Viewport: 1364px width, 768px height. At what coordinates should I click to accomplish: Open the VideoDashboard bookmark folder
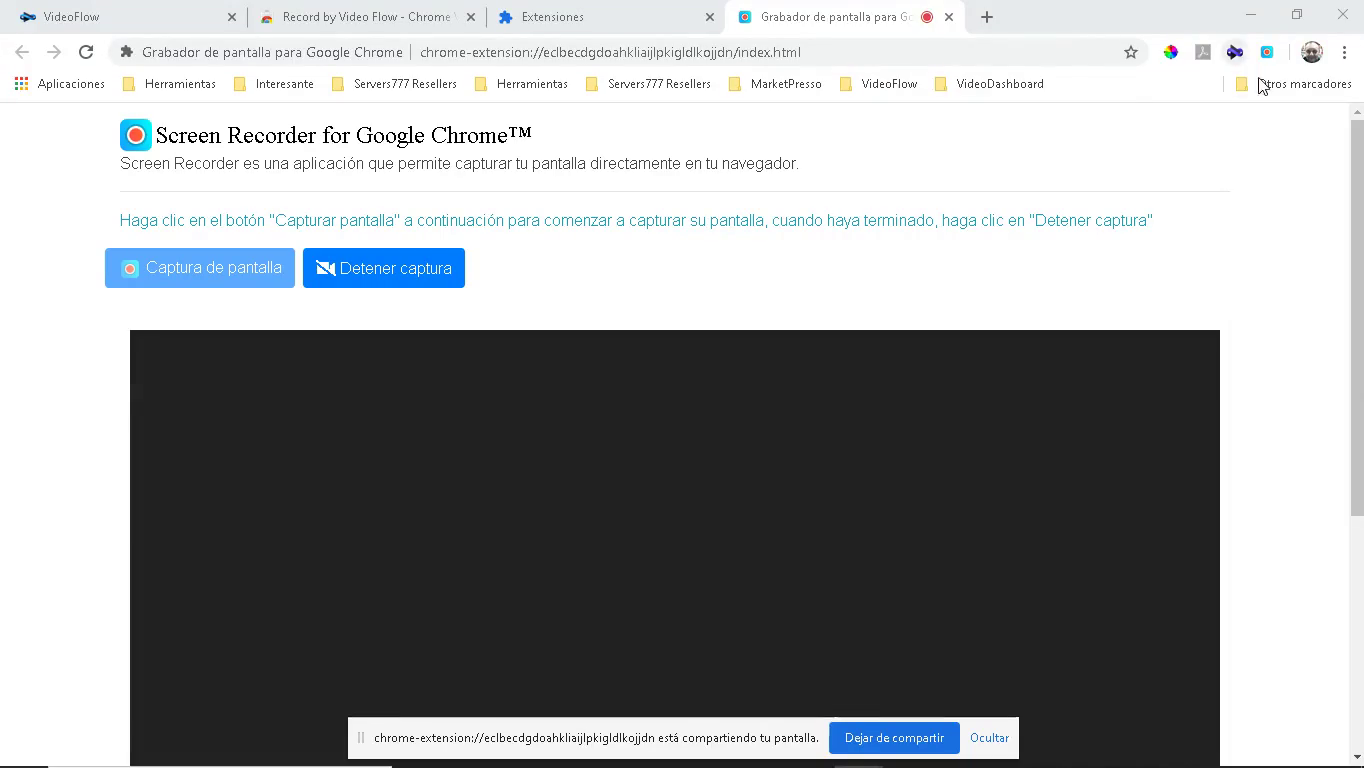click(x=989, y=84)
